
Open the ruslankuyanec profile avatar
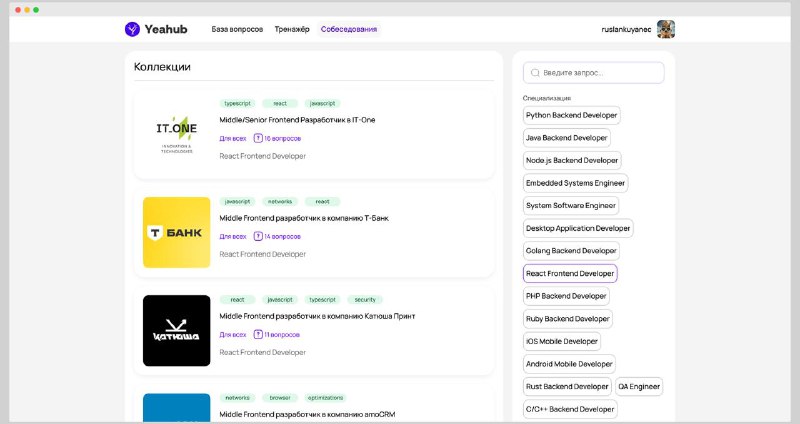coord(666,29)
